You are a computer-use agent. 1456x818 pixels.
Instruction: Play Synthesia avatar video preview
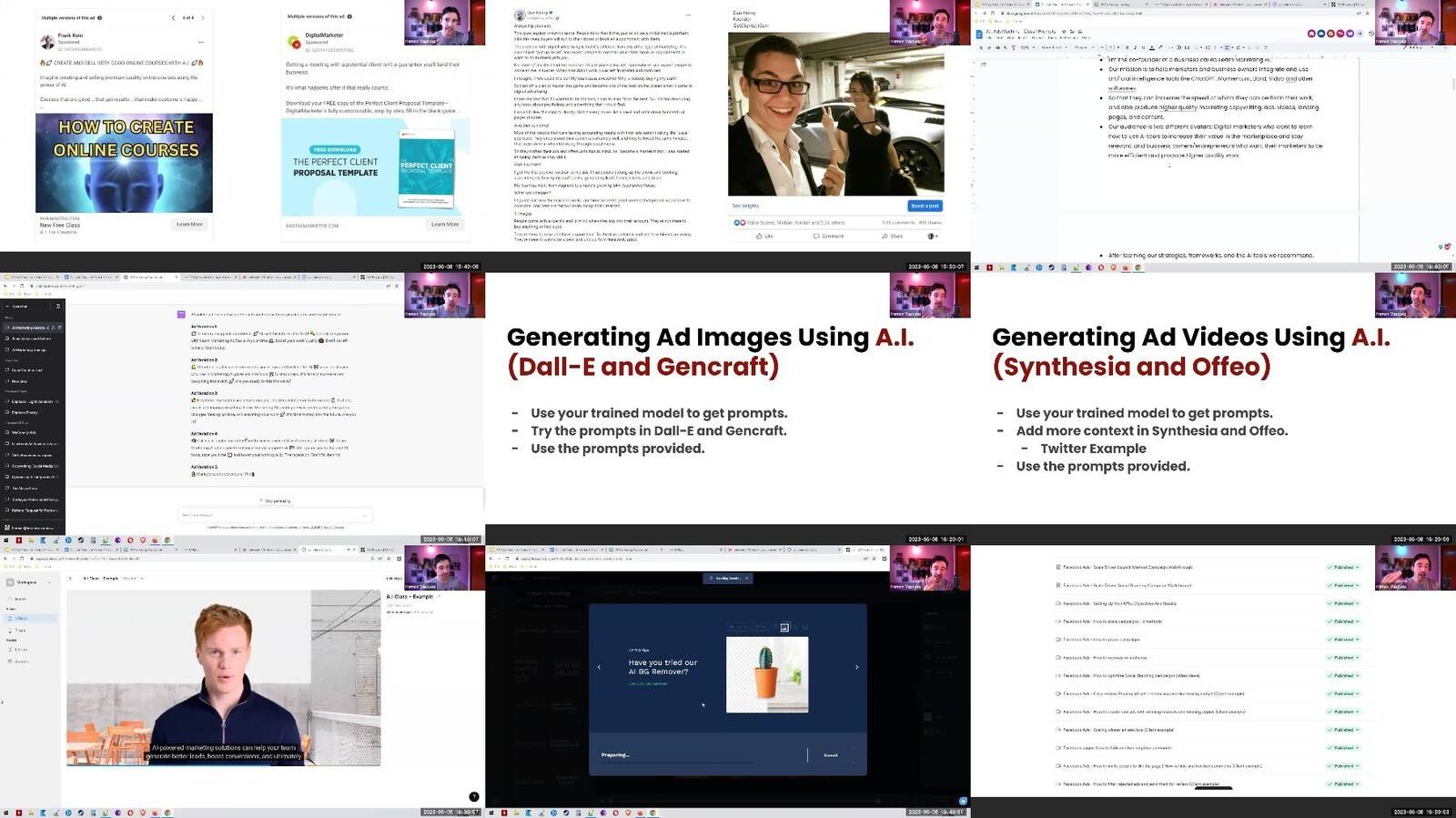coord(224,678)
